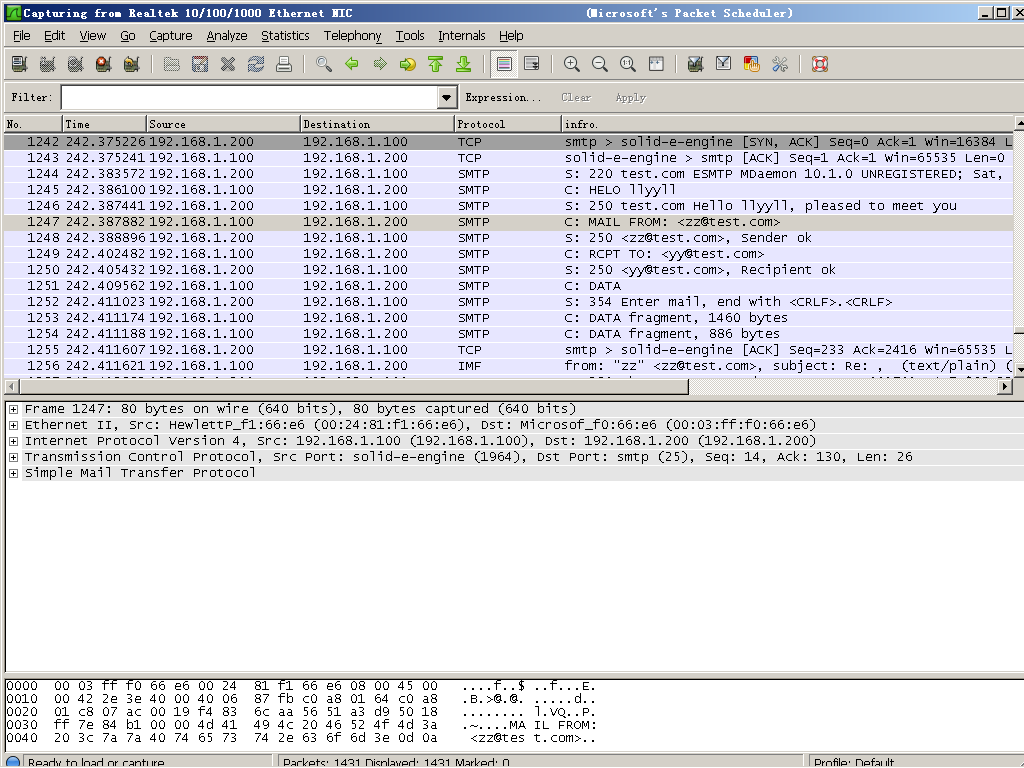Expand the Transmission Control Protocol tree row

point(14,457)
